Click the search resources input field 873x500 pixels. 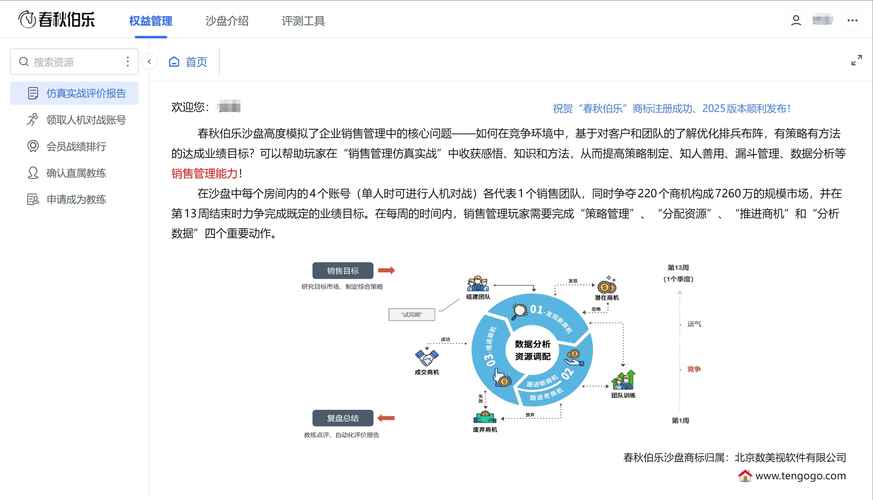click(74, 62)
